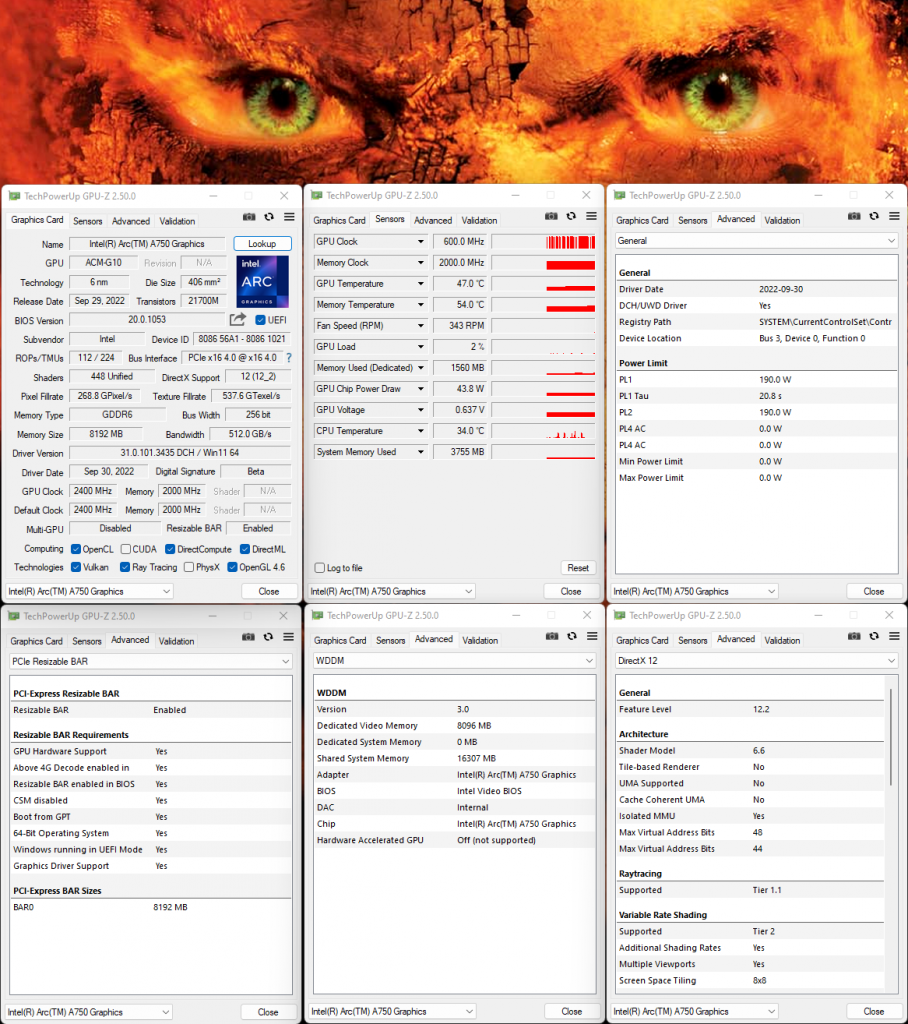Toggle the Ray Tracing checkbox
This screenshot has width=908, height=1024.
[x=125, y=567]
